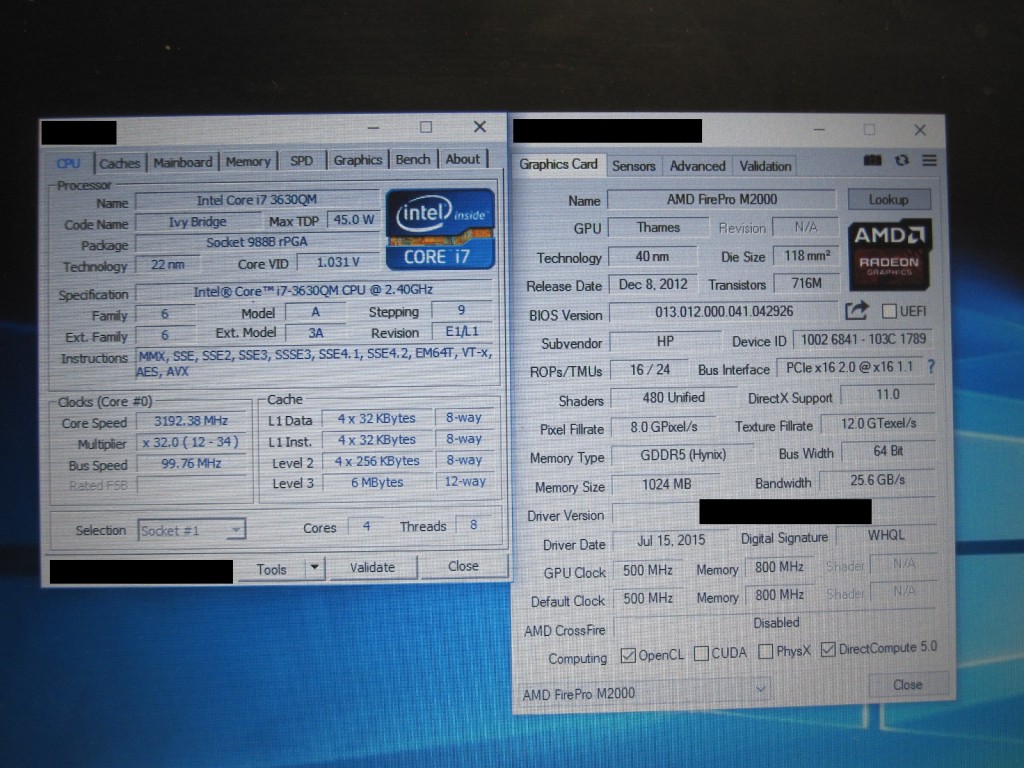Image resolution: width=1024 pixels, height=768 pixels.
Task: Switch to the Memory tab in CPU-Z
Action: click(248, 161)
